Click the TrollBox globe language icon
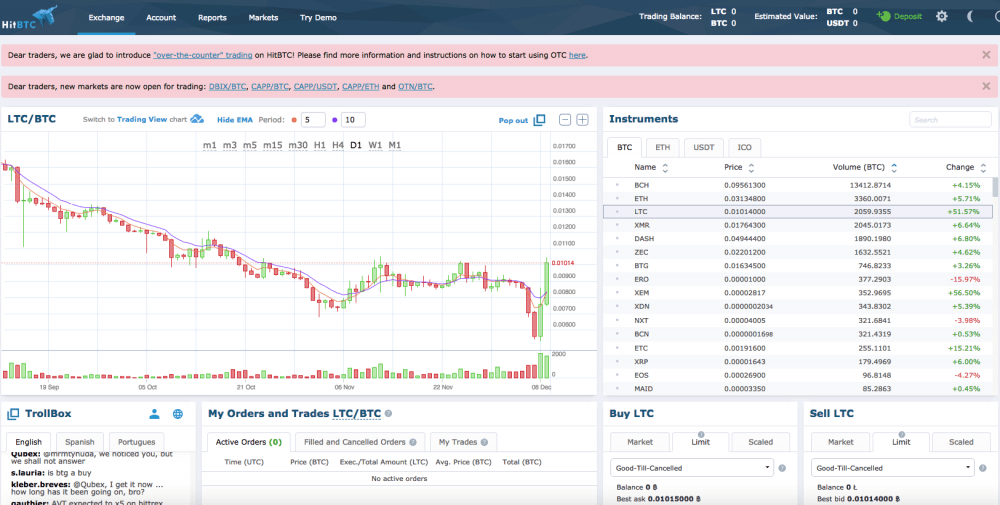1000x505 pixels. (x=178, y=414)
